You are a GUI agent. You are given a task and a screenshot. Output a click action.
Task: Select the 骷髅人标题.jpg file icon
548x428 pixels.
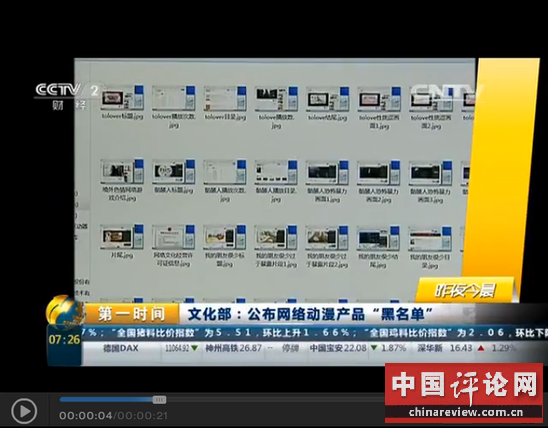173,172
